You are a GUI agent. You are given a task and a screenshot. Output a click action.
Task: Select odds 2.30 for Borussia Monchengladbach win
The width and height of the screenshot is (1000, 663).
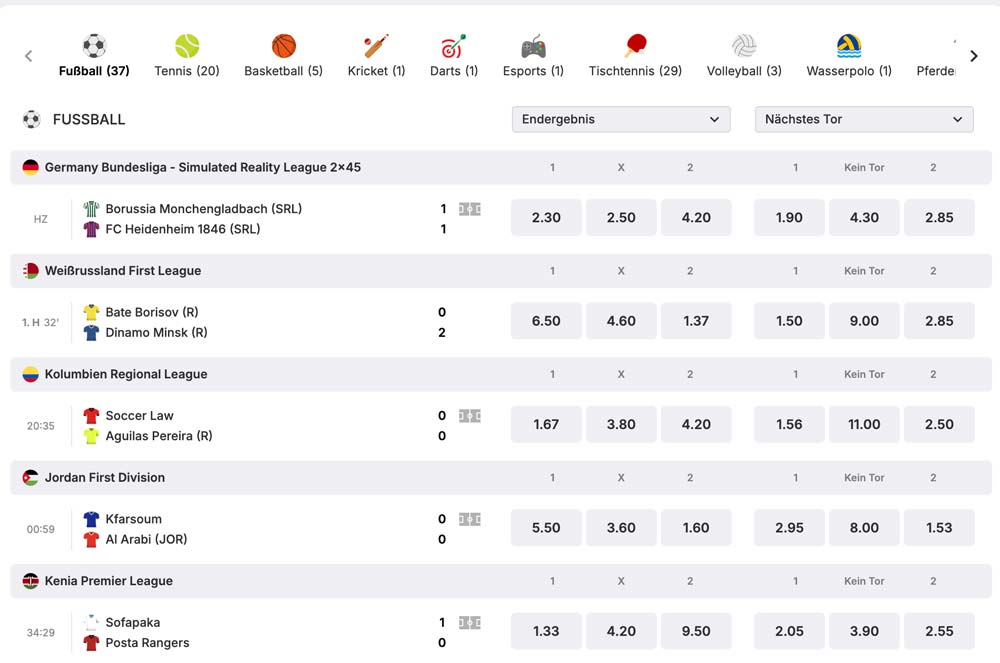[545, 217]
